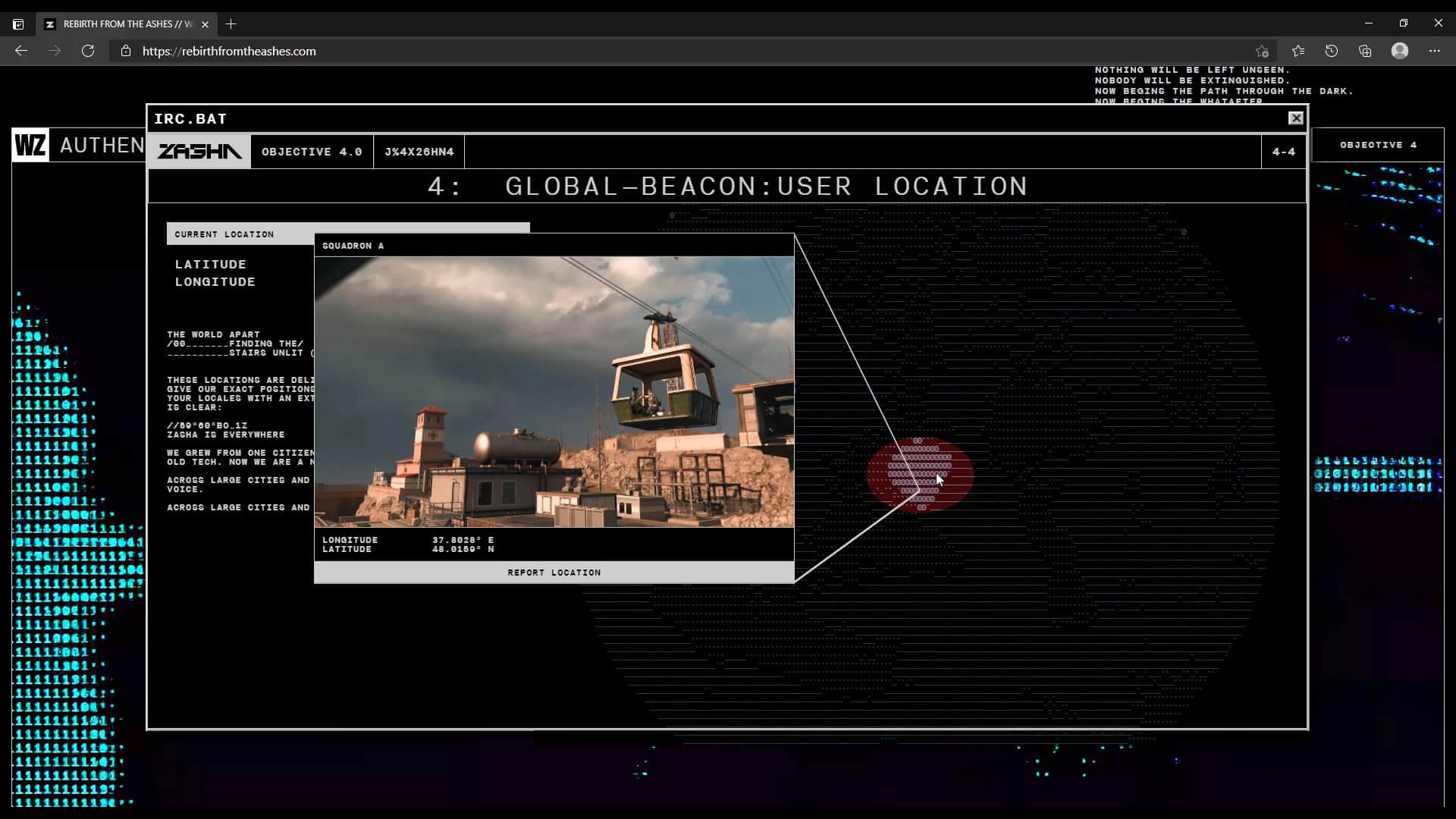Click the IRC.BAT window title
Image resolution: width=1456 pixels, height=819 pixels.
(x=190, y=119)
